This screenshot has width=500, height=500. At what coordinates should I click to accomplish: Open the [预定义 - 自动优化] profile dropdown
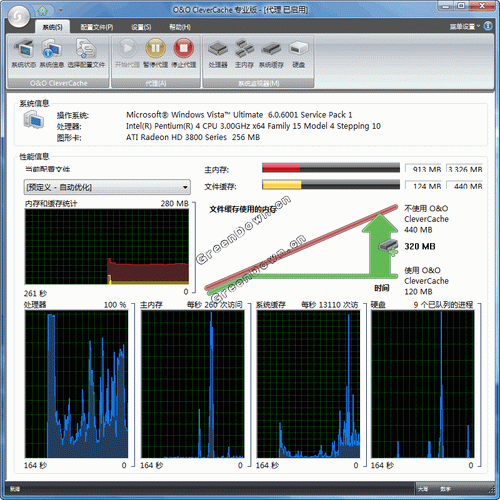pos(107,187)
